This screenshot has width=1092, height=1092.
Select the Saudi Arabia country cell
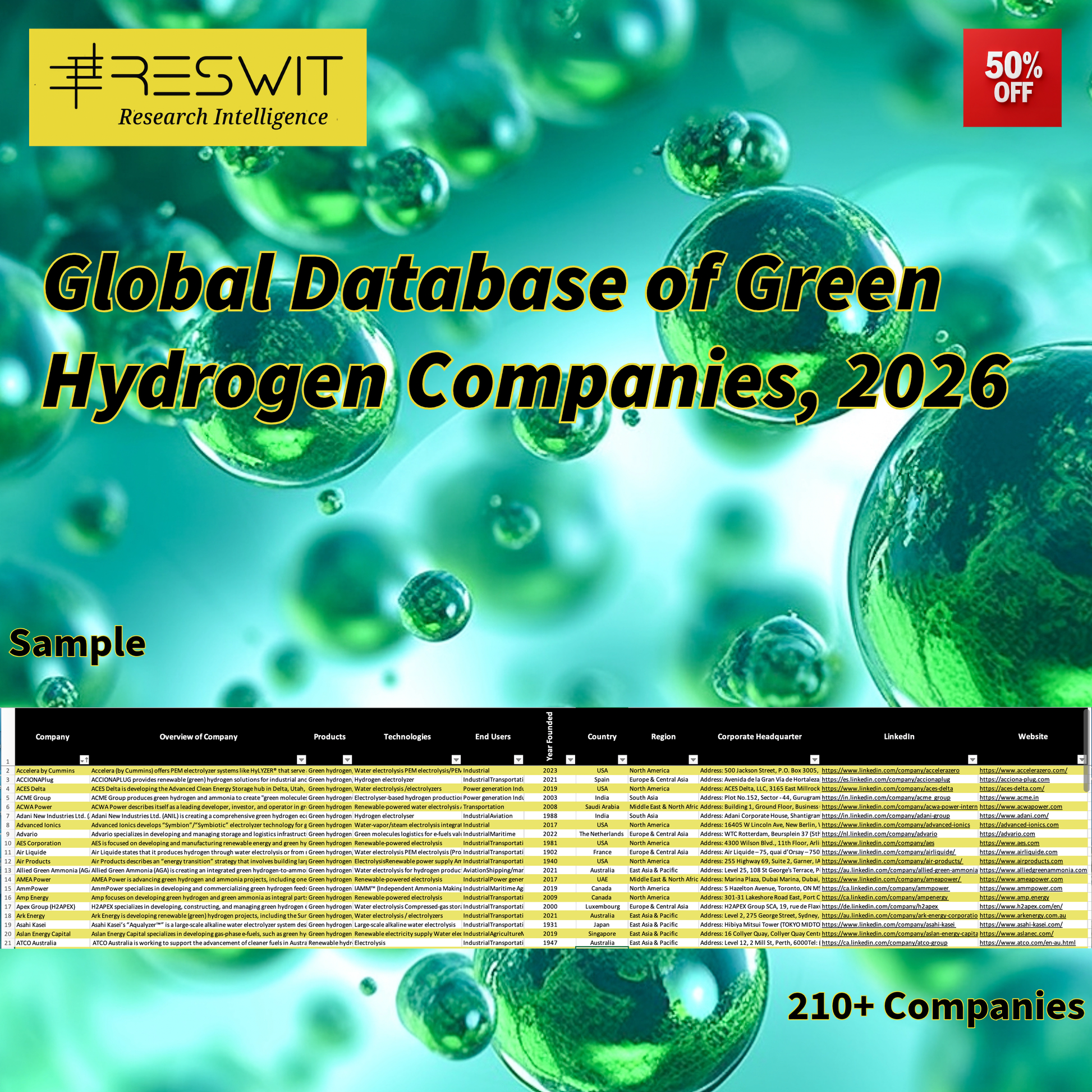[602, 806]
